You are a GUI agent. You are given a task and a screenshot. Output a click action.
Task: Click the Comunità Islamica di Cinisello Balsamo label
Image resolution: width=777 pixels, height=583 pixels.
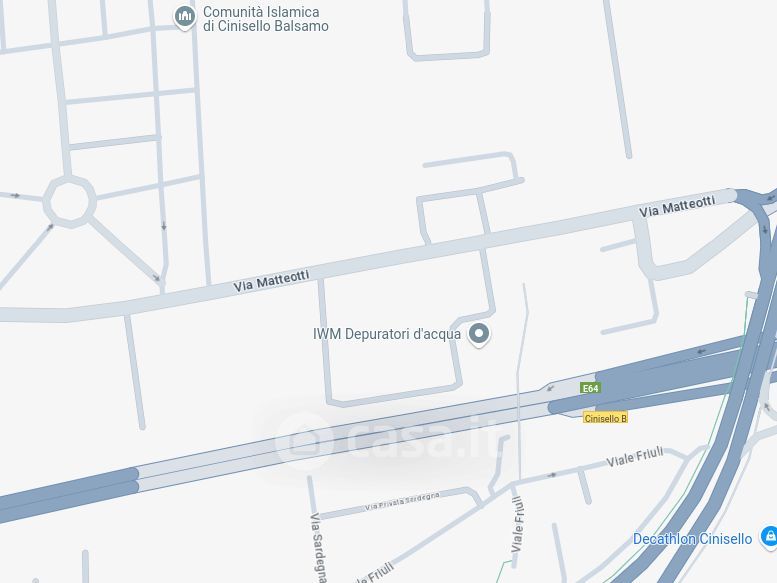coord(266,19)
